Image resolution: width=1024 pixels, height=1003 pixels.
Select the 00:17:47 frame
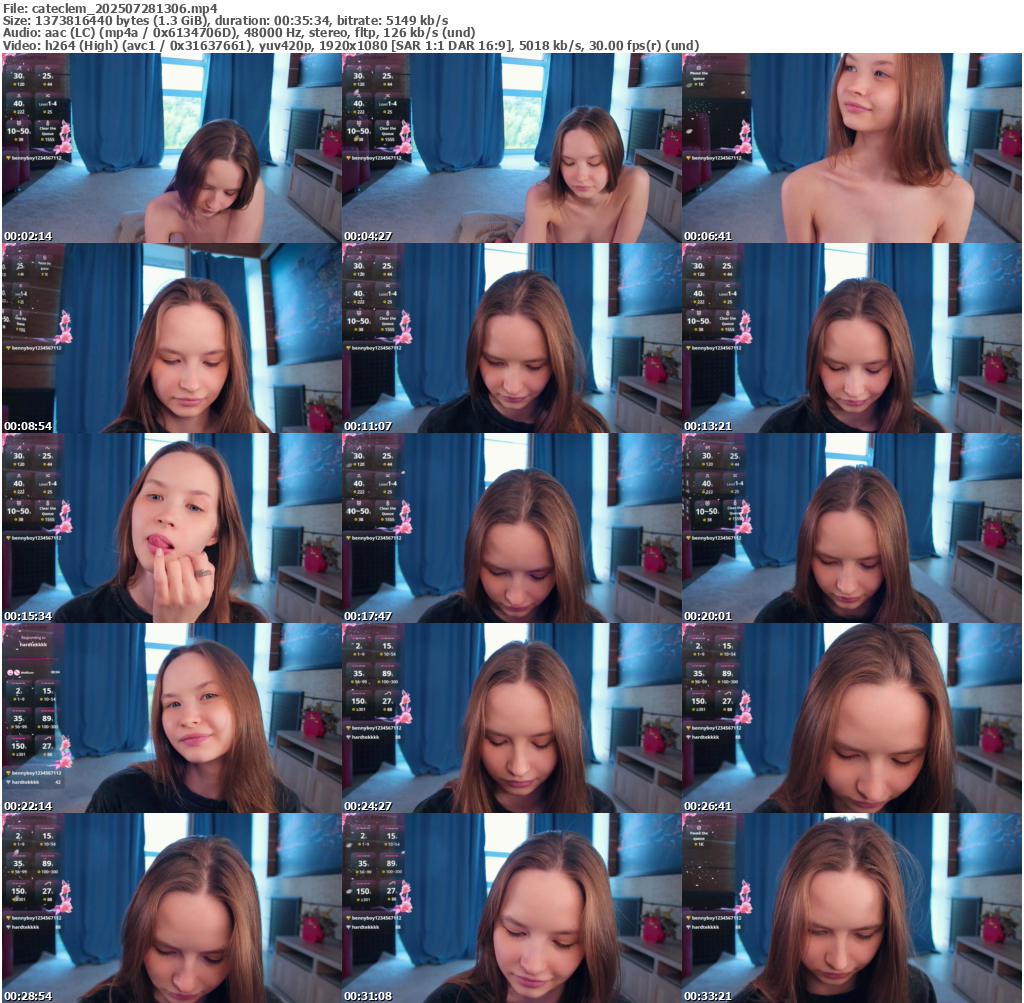pyautogui.click(x=511, y=528)
